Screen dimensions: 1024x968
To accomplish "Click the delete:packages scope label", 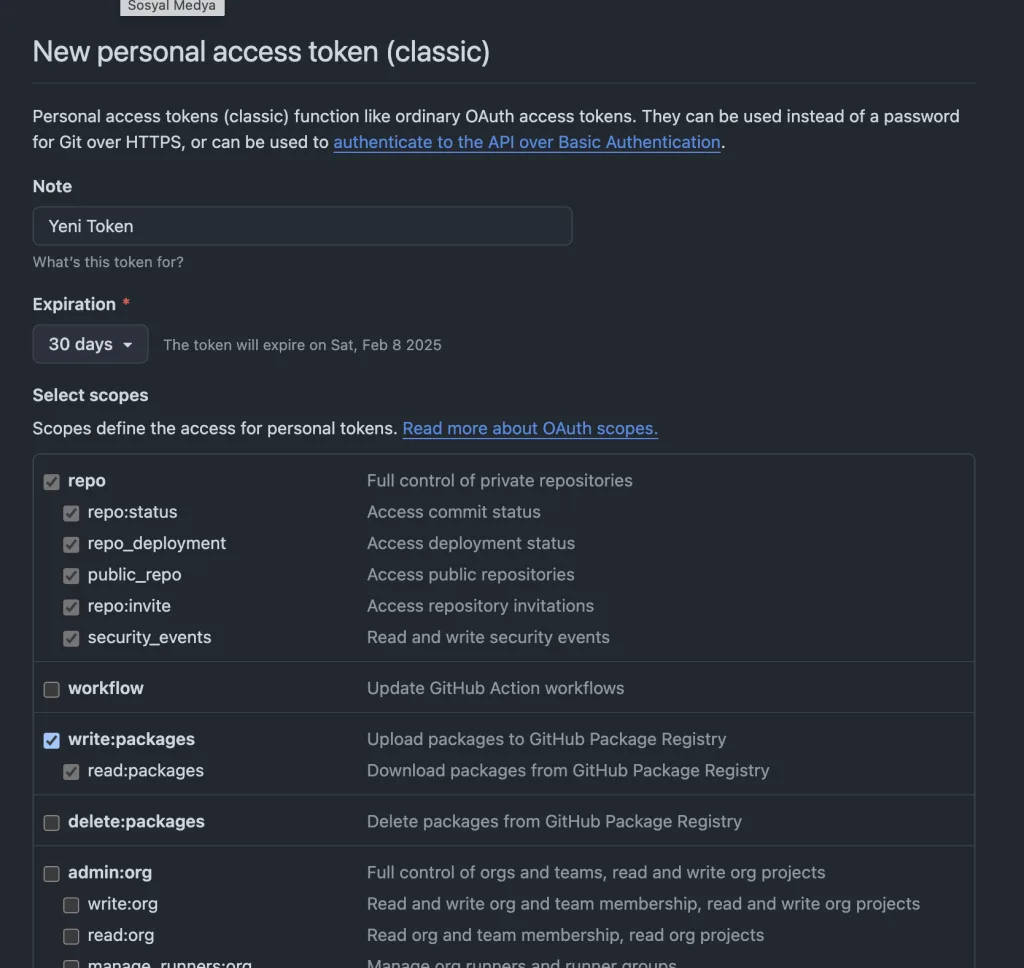I will coord(136,822).
